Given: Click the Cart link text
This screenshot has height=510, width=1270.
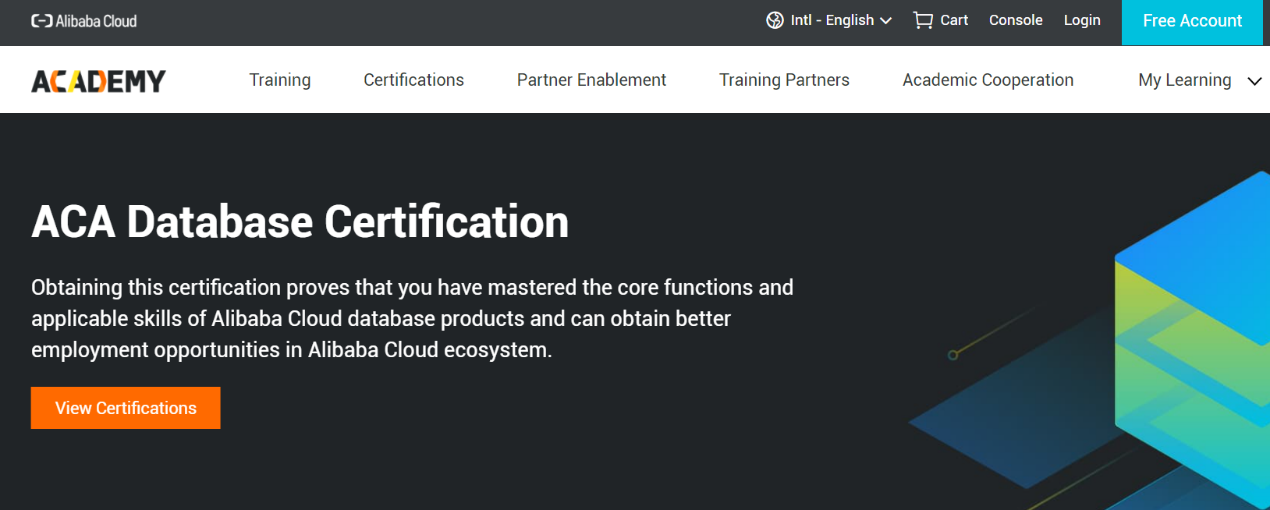Looking at the screenshot, I should pyautogui.click(x=954, y=21).
